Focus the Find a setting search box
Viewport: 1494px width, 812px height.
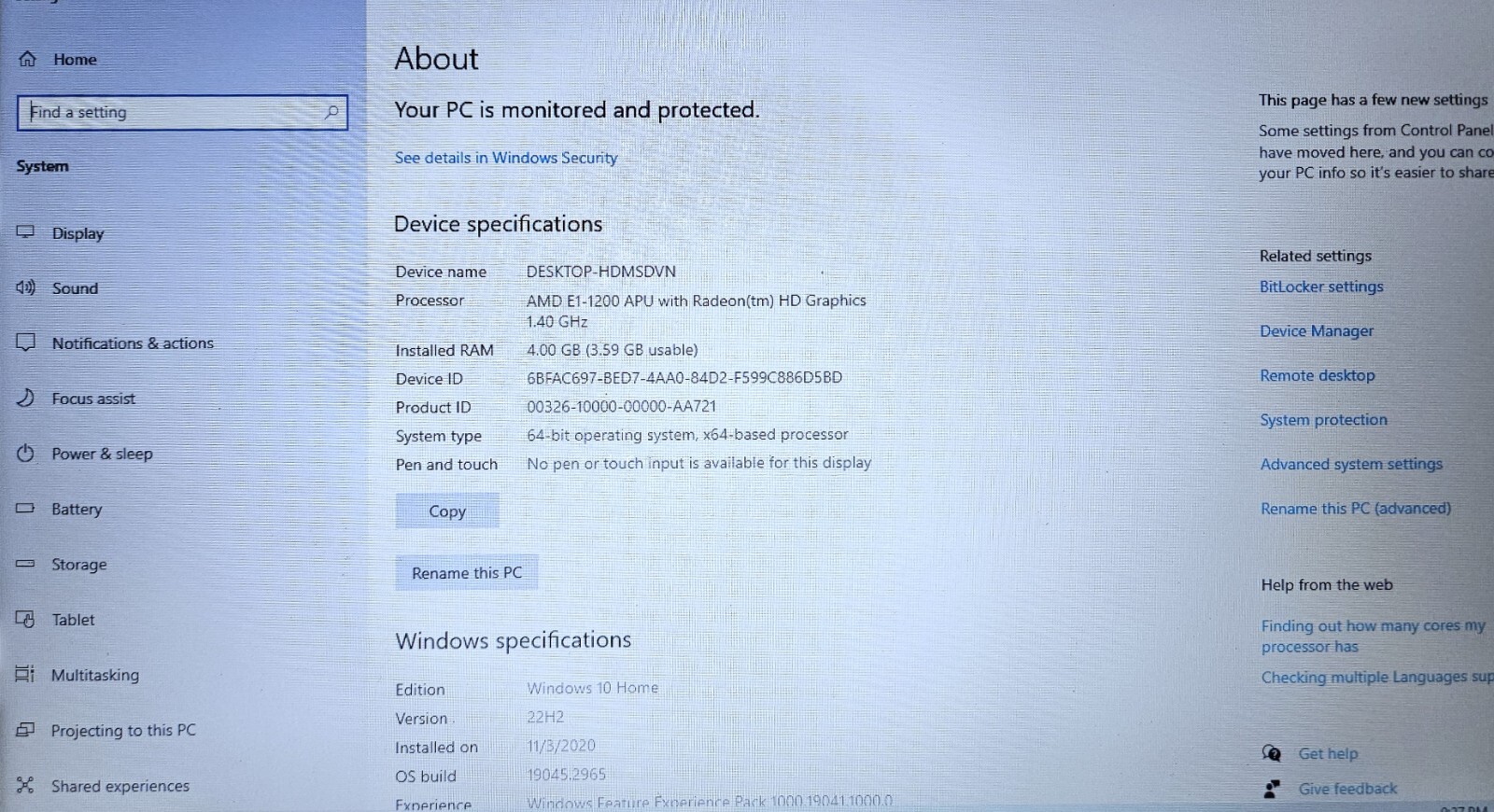182,112
